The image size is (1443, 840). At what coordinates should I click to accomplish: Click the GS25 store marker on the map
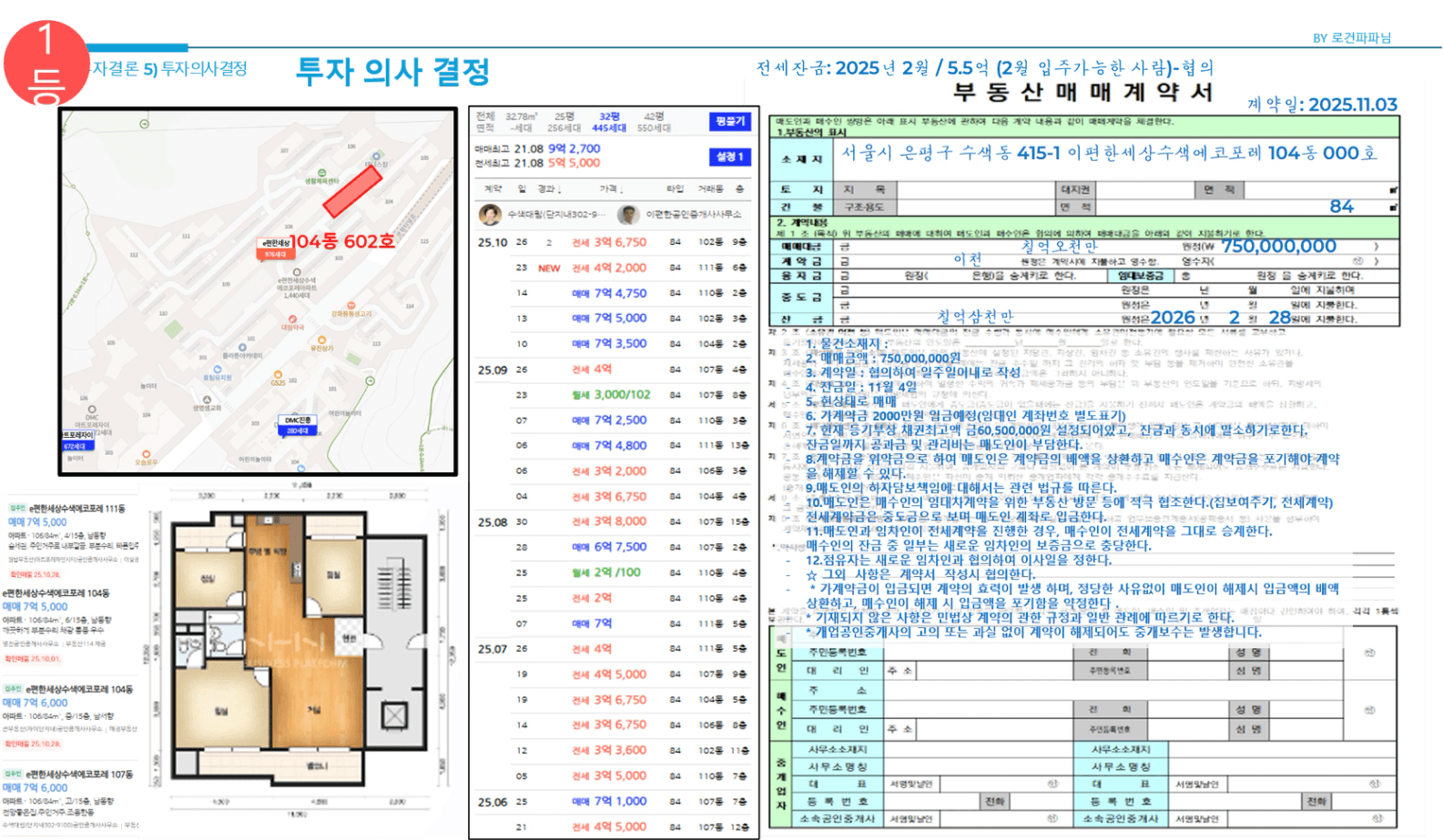click(278, 378)
